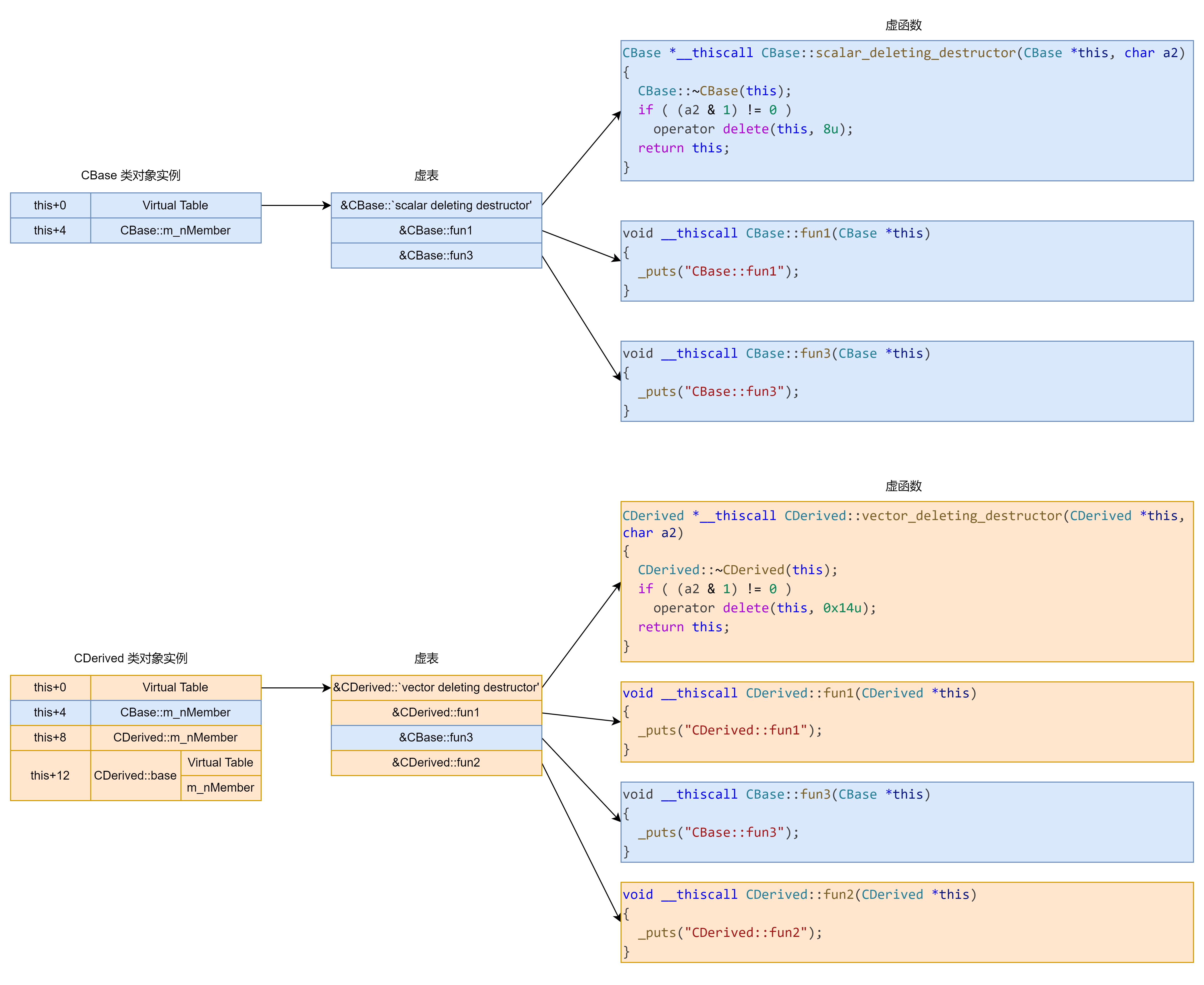
Task: Click the lower blue CBase::fun3 code box
Action: [x=907, y=822]
